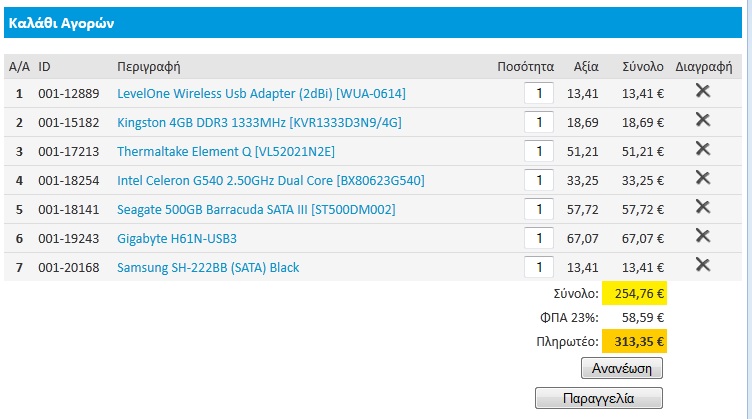Image resolution: width=752 pixels, height=419 pixels.
Task: Click the 67,07 € total for Gigabyte
Action: coord(643,239)
